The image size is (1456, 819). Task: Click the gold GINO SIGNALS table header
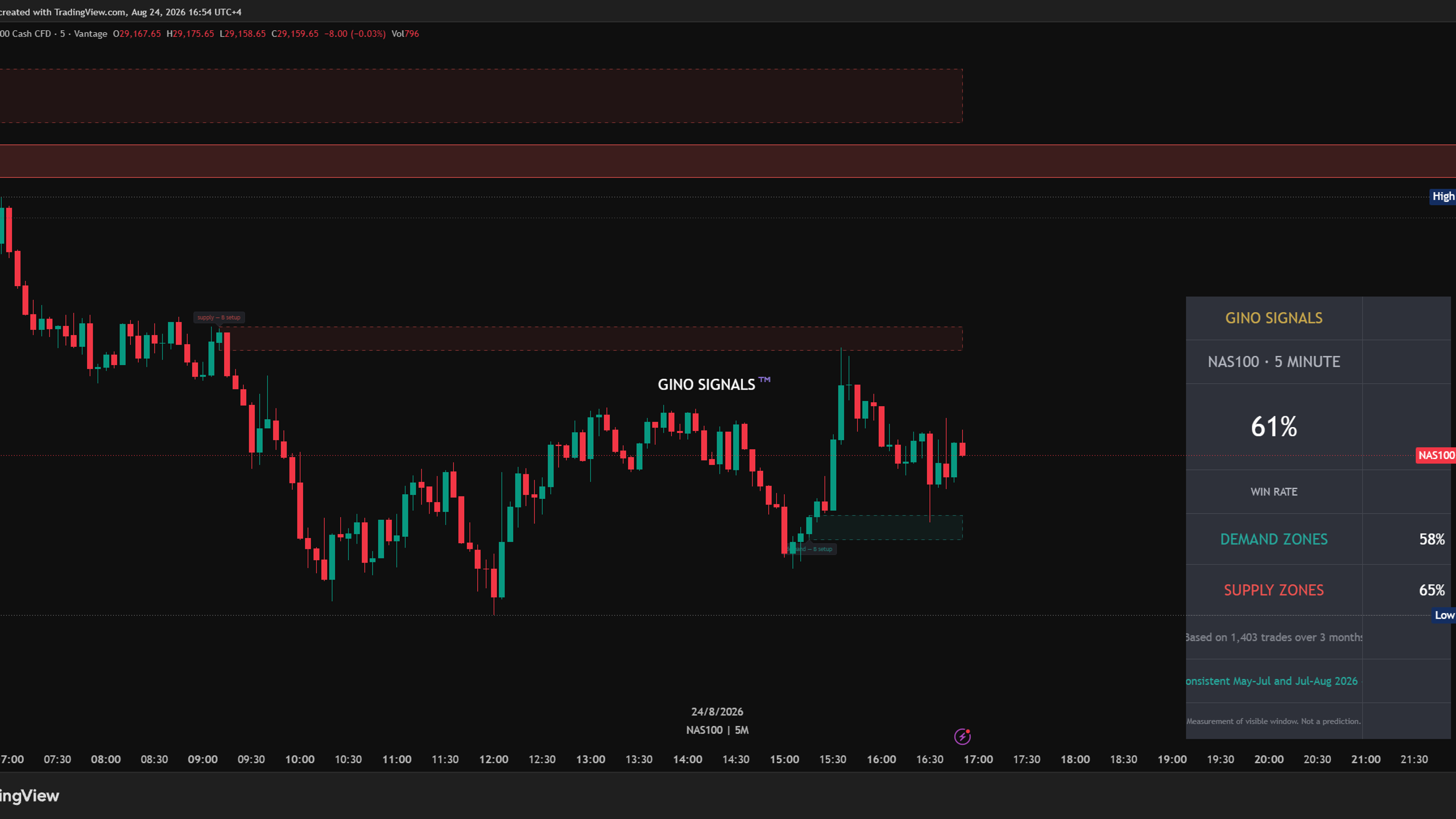click(x=1273, y=318)
